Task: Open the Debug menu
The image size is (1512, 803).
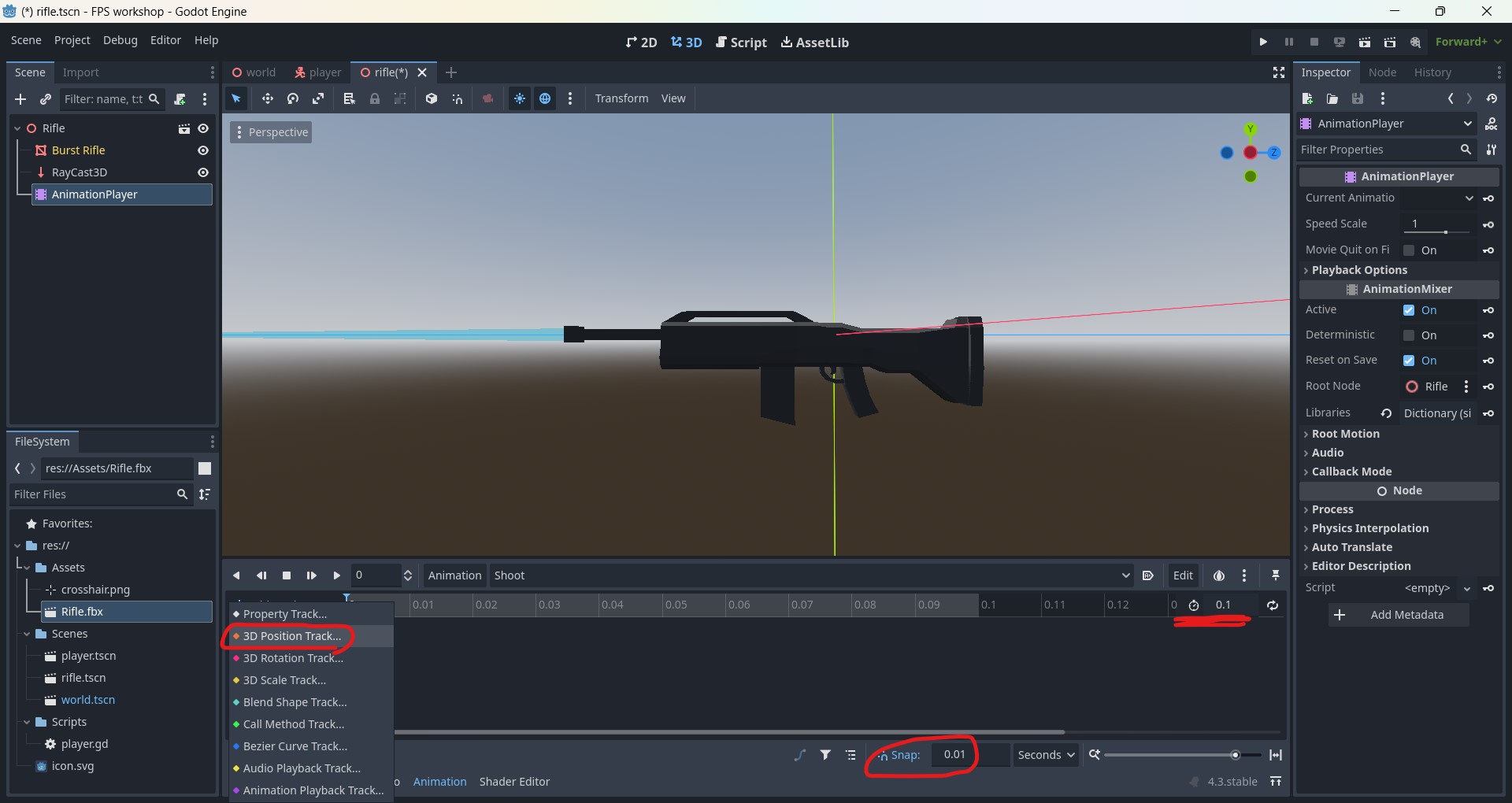Action: tap(120, 40)
